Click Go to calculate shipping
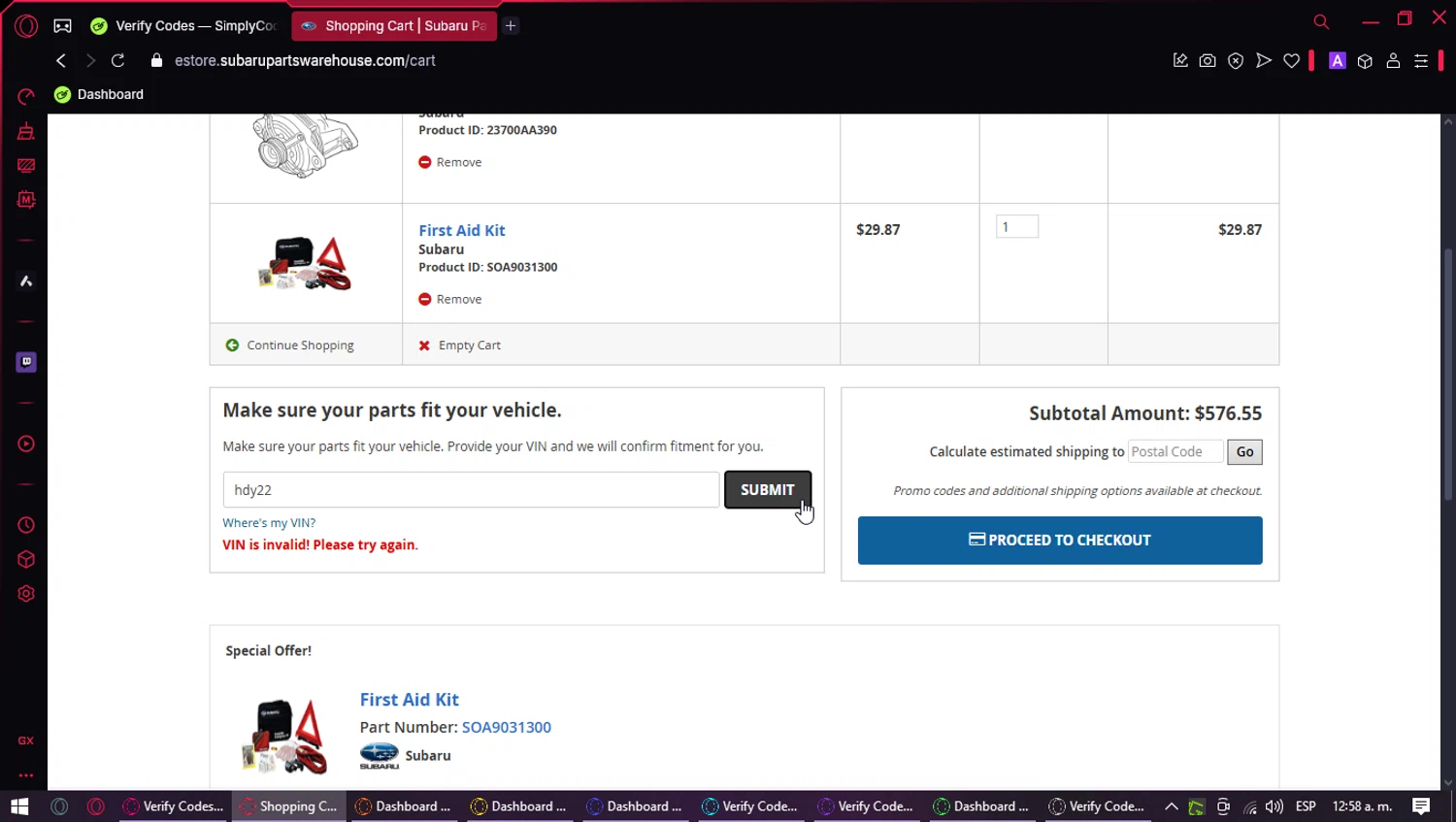1456x822 pixels. click(1244, 451)
